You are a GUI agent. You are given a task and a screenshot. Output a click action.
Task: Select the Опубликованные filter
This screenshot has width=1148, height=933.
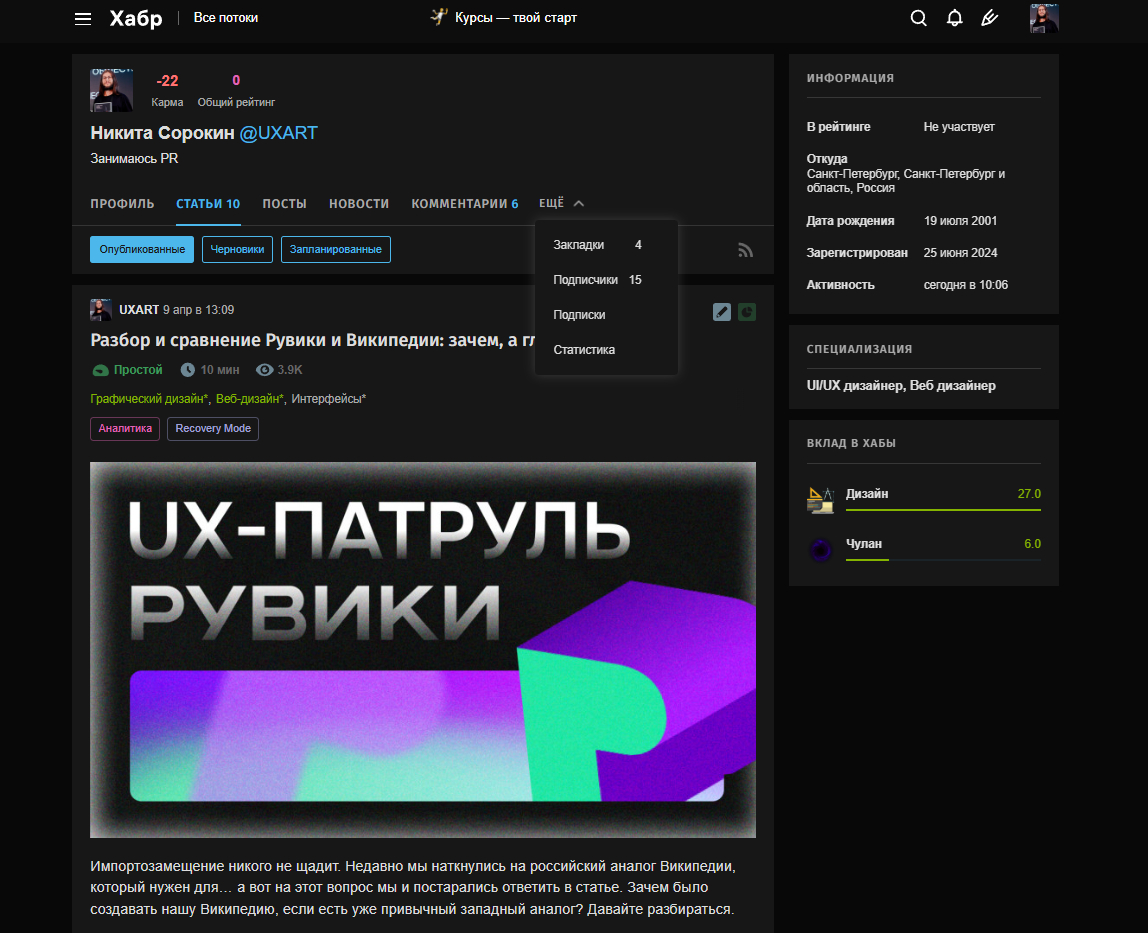142,249
